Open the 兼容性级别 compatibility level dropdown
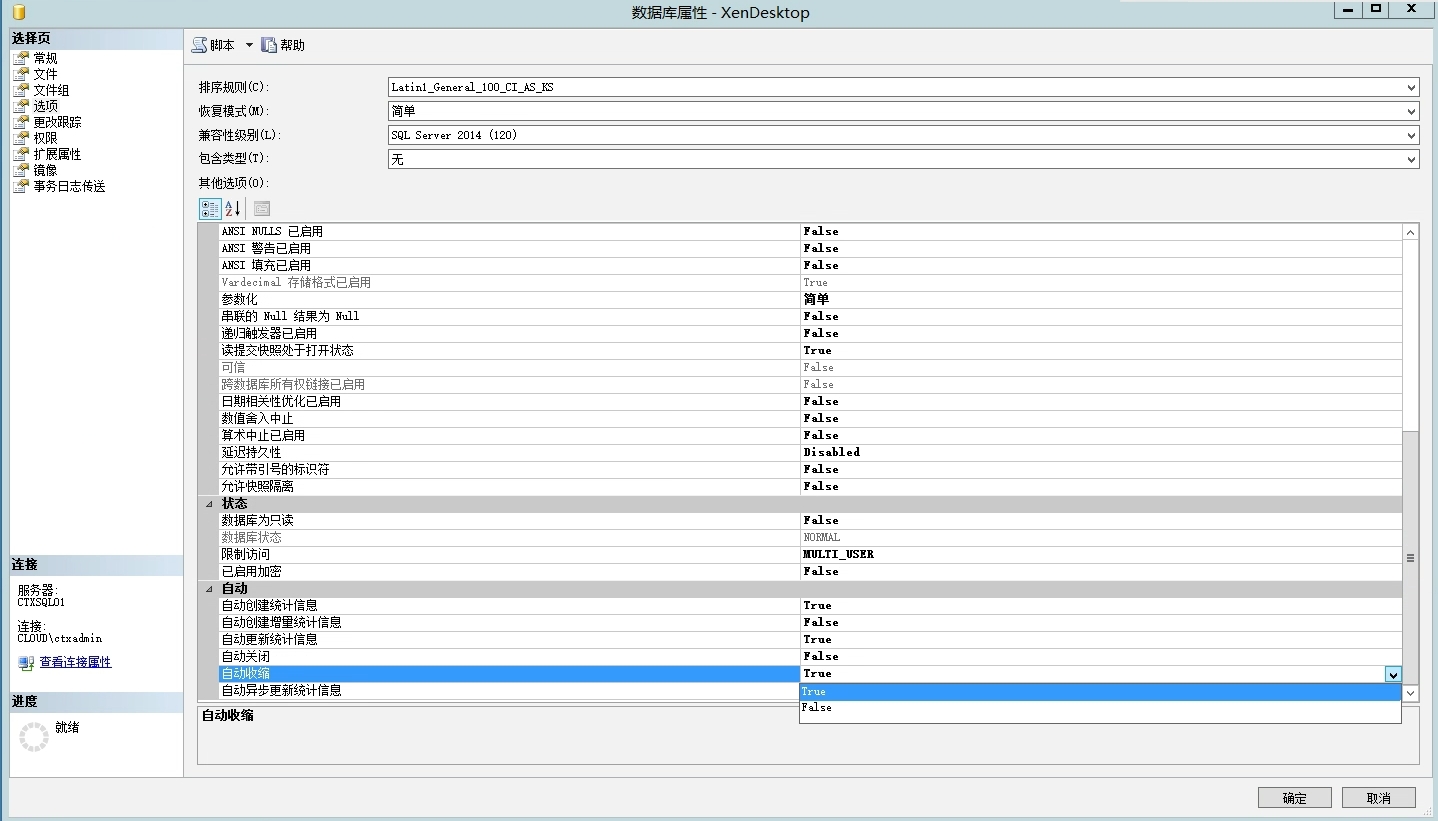 [x=1411, y=136]
